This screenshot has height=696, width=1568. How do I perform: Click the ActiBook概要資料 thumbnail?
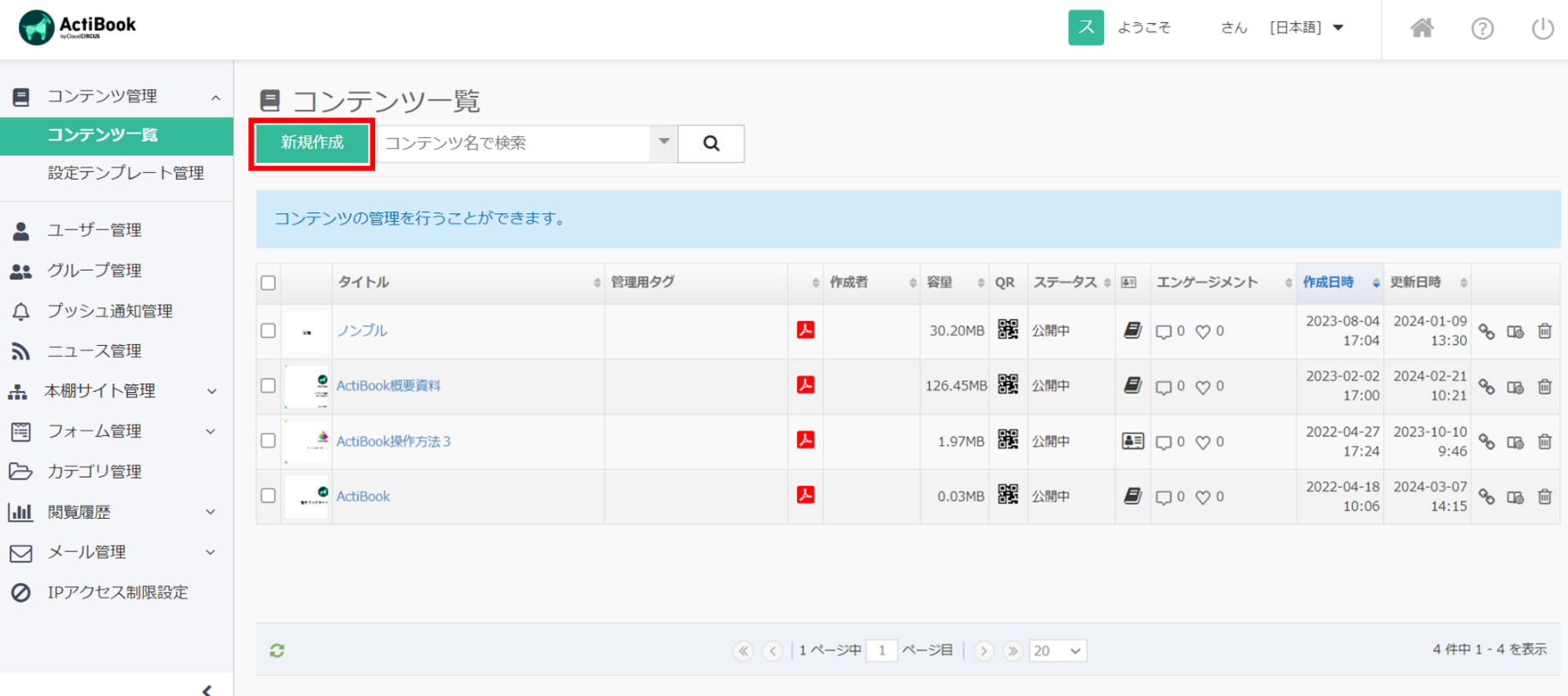[307, 386]
